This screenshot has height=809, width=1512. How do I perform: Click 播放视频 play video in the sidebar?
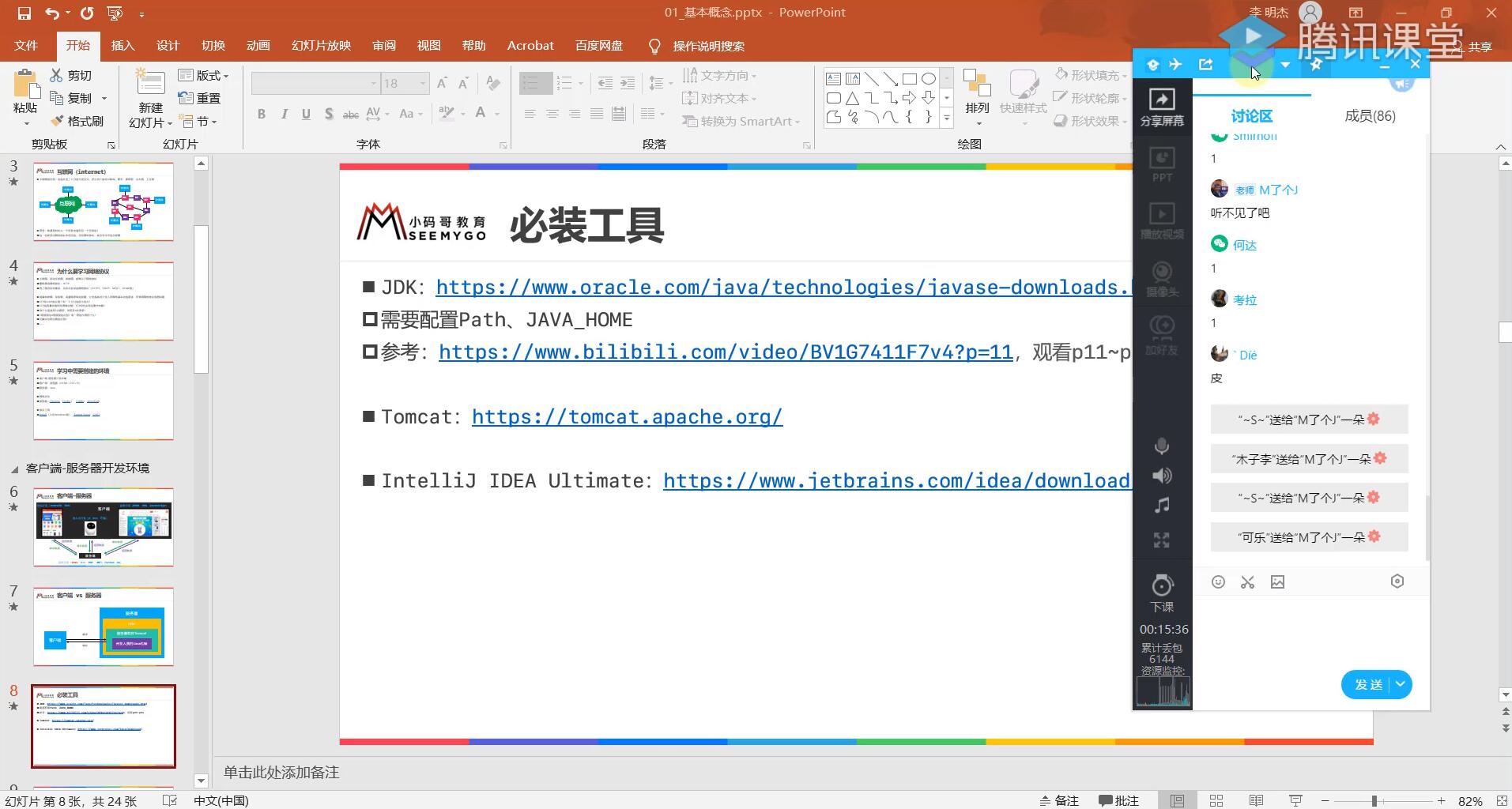pos(1162,221)
